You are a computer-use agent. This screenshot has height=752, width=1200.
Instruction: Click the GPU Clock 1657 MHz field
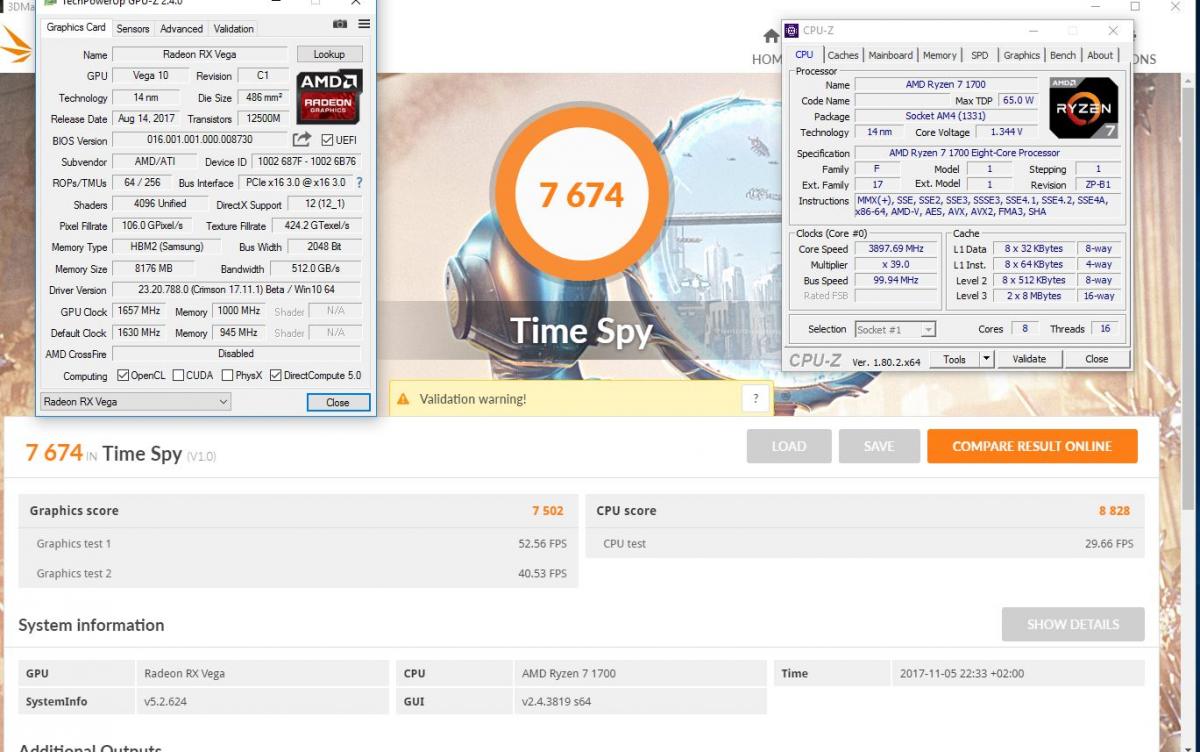pos(138,311)
